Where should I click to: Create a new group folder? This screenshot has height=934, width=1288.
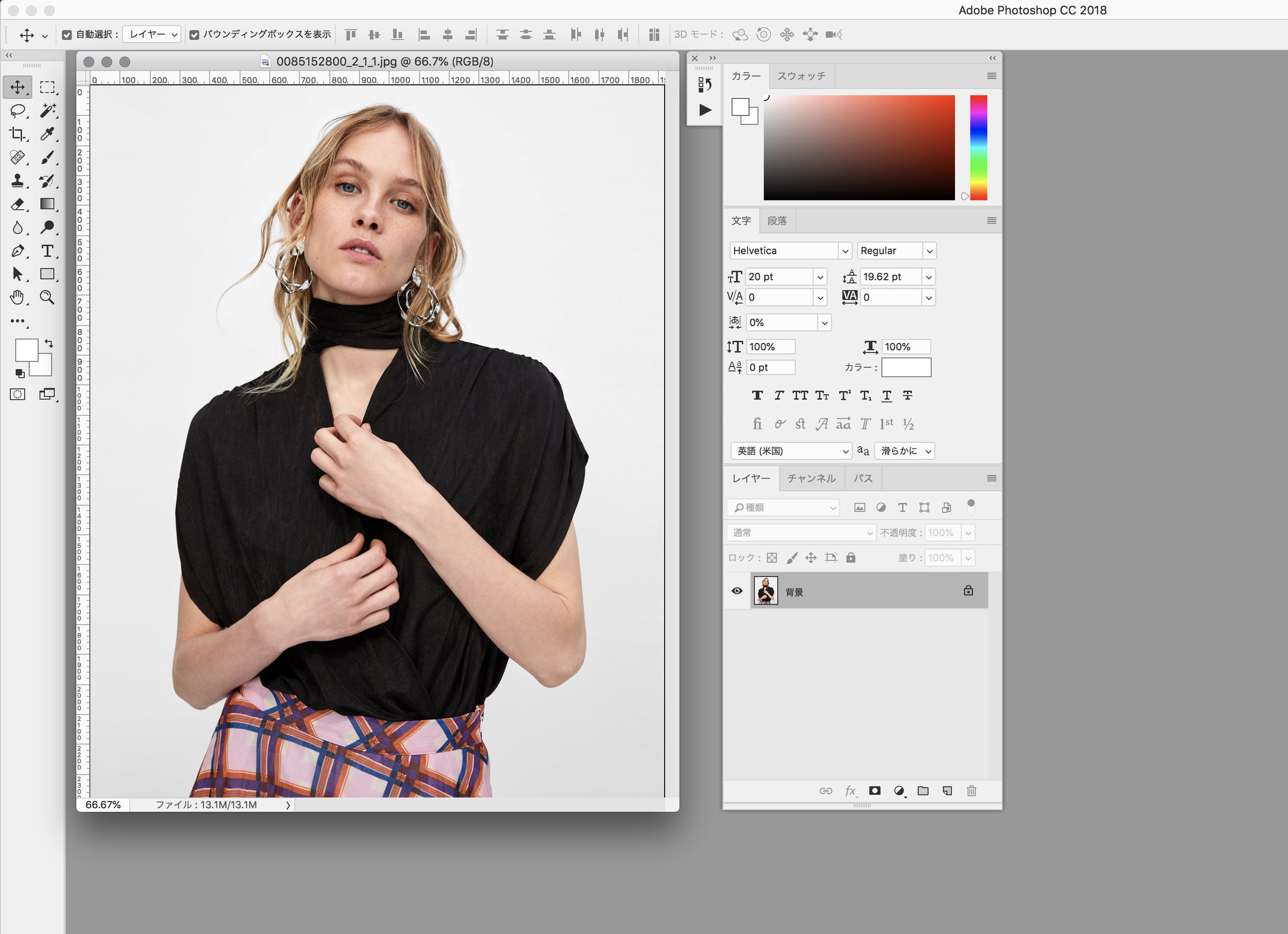[x=923, y=790]
